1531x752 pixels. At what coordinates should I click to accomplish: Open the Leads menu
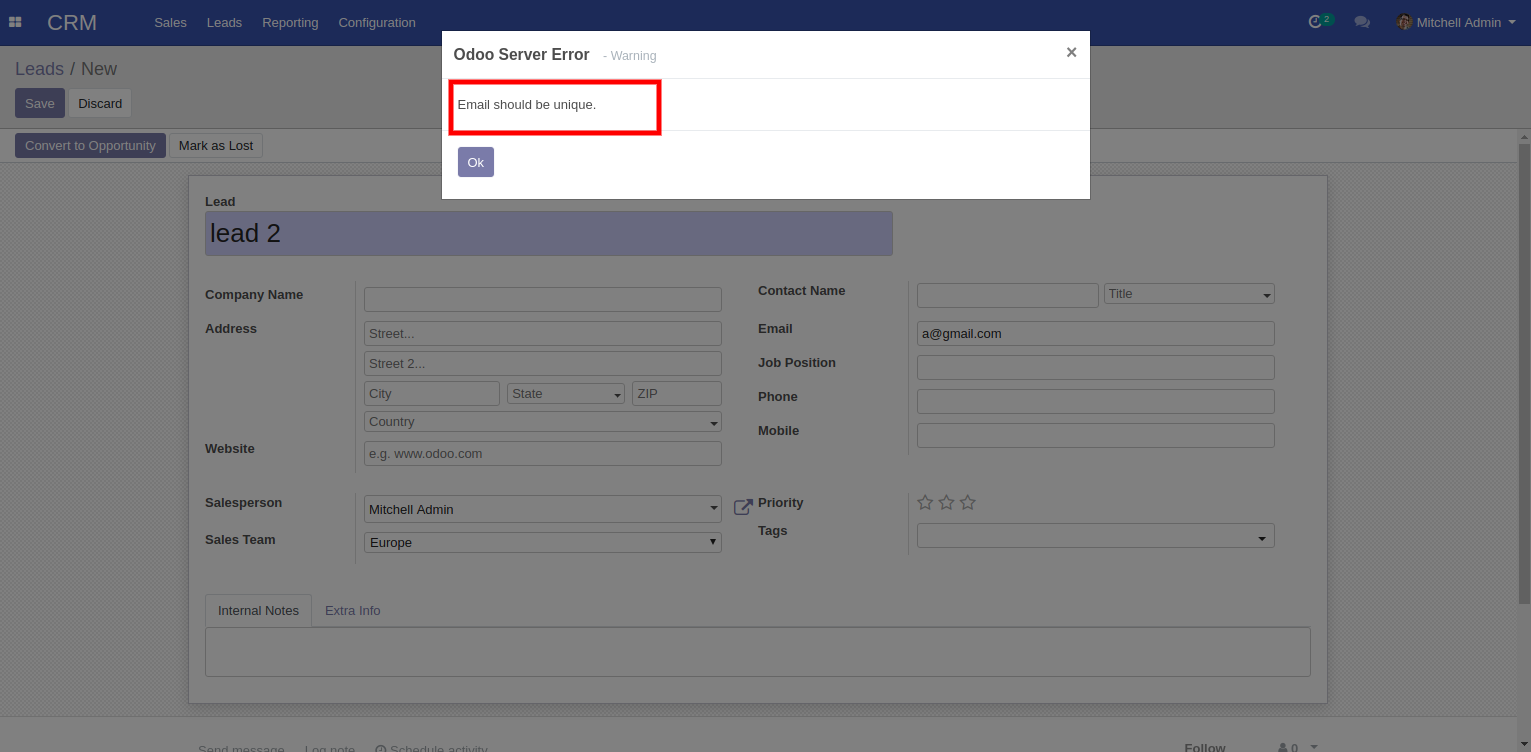(x=224, y=22)
